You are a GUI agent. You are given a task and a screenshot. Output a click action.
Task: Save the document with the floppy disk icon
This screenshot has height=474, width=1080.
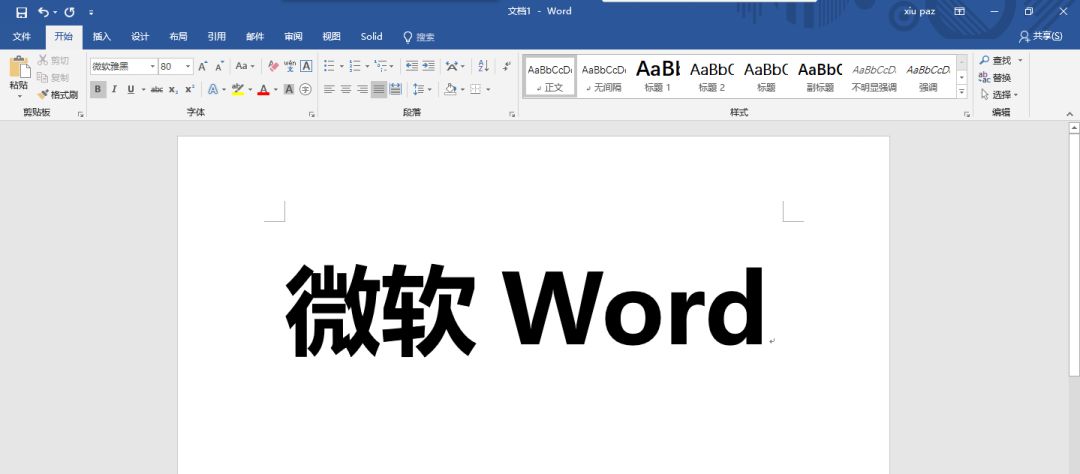pyautogui.click(x=21, y=12)
